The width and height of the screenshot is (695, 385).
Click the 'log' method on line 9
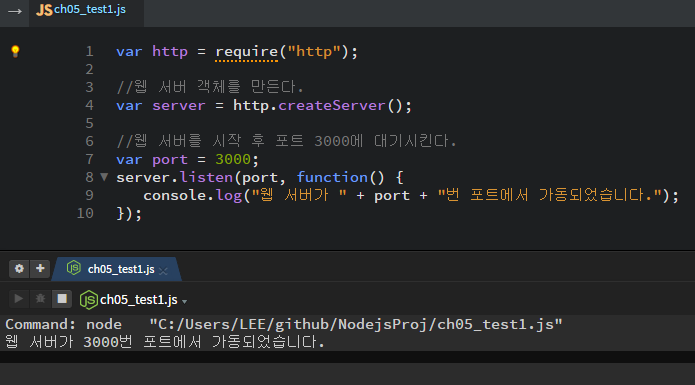pyautogui.click(x=229, y=195)
